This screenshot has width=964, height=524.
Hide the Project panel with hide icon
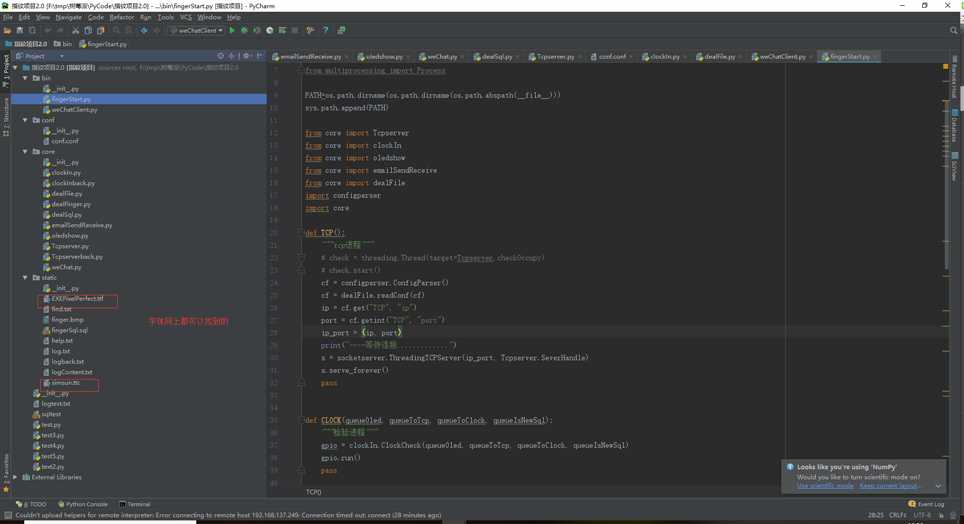259,56
